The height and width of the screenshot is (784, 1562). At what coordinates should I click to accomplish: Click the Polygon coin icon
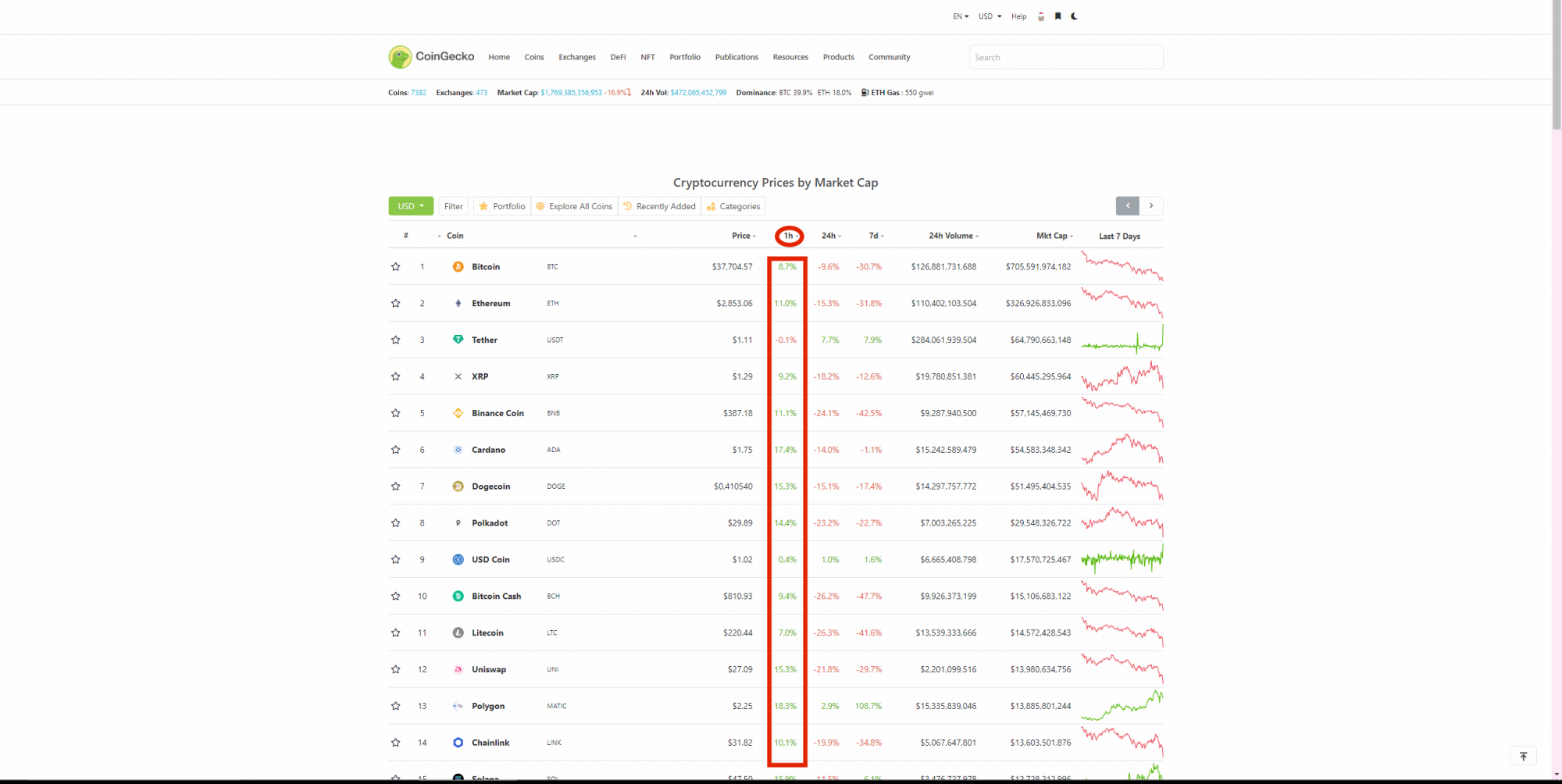coord(458,706)
